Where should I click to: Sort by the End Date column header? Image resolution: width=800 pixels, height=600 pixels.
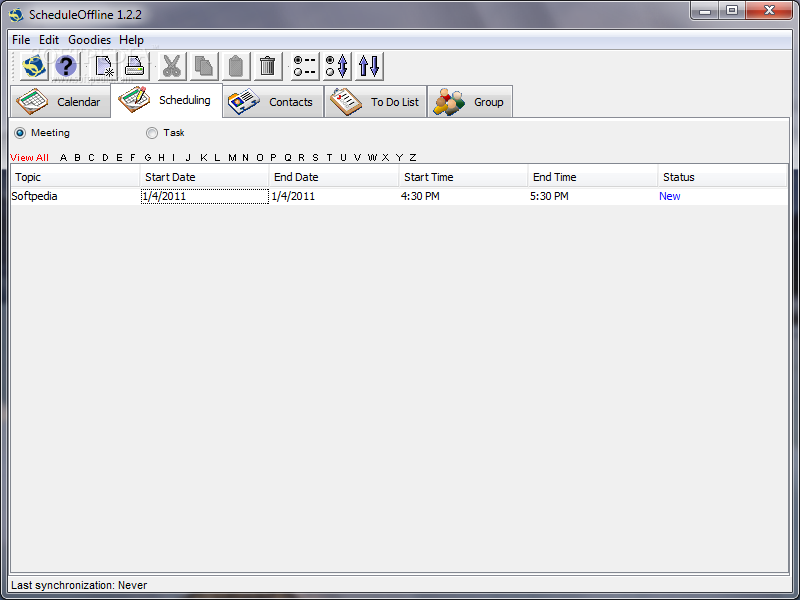tap(334, 177)
